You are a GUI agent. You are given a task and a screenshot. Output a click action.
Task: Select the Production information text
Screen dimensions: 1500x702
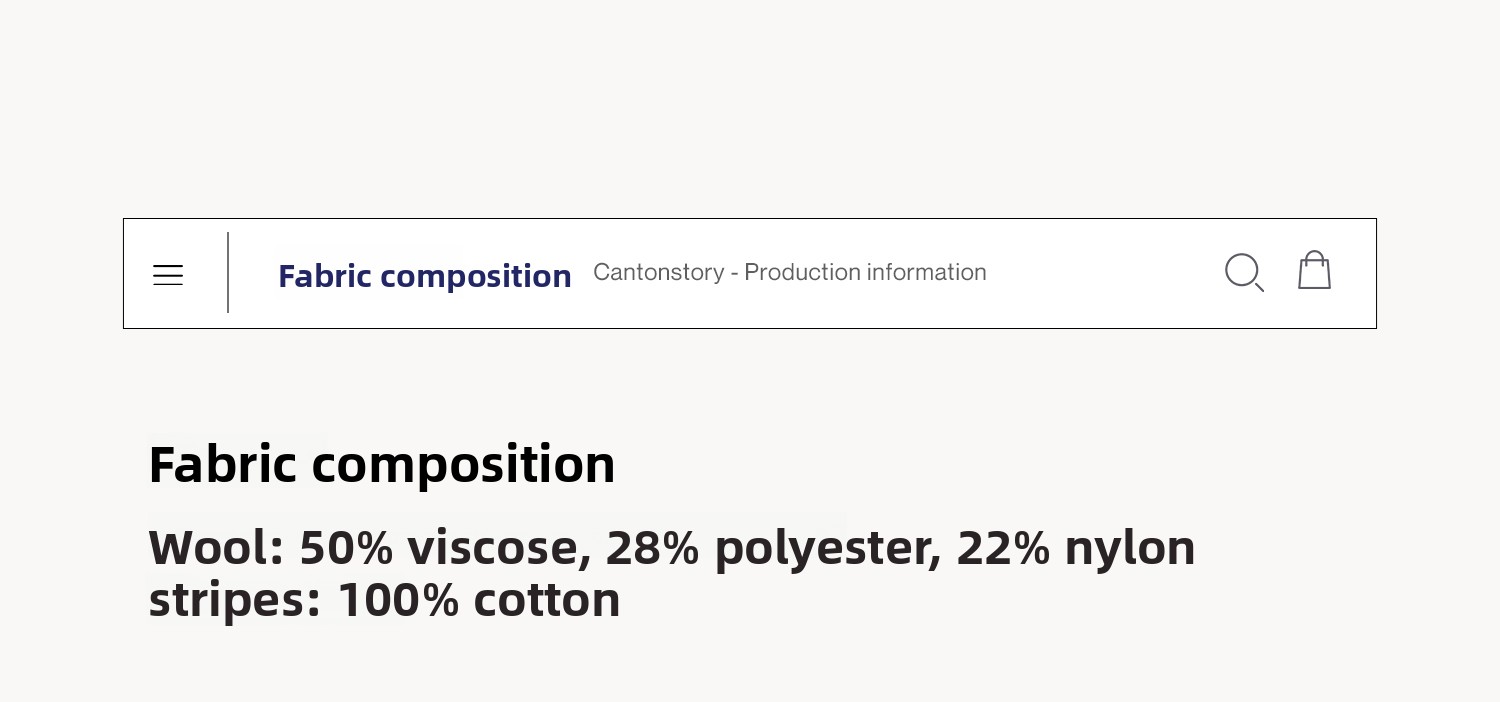(865, 272)
